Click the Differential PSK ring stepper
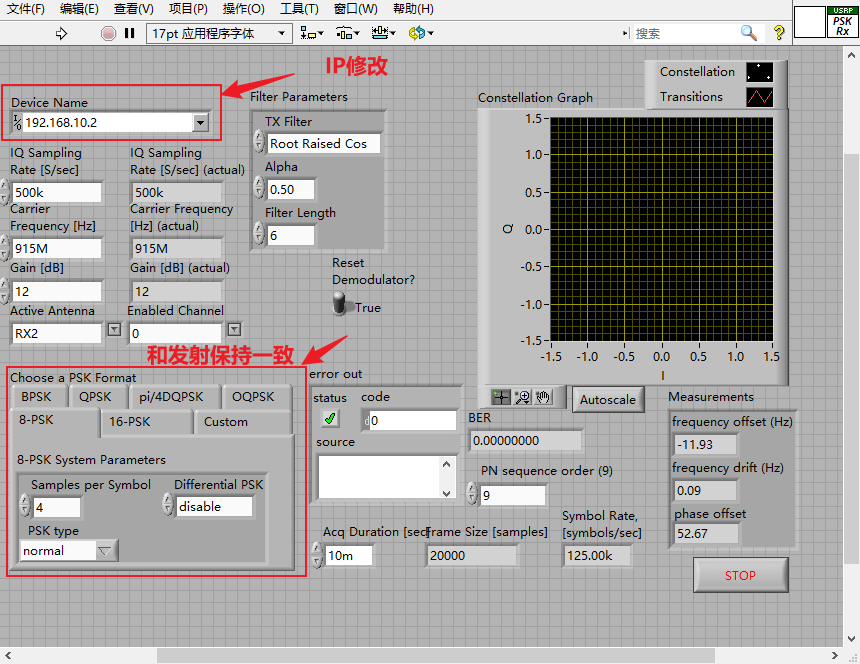 (168, 504)
